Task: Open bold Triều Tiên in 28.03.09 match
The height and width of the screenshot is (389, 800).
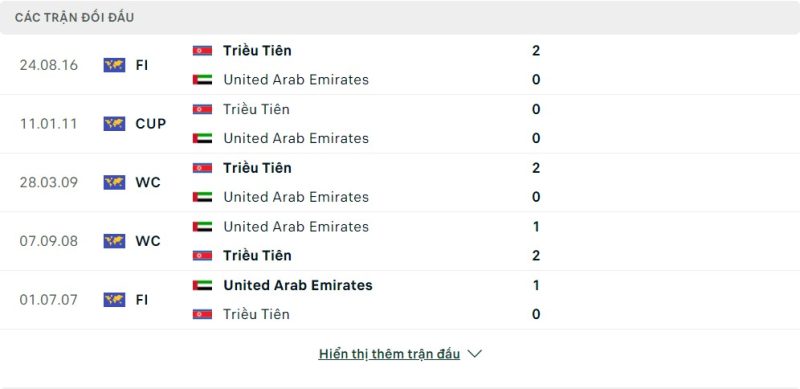Action: [257, 168]
